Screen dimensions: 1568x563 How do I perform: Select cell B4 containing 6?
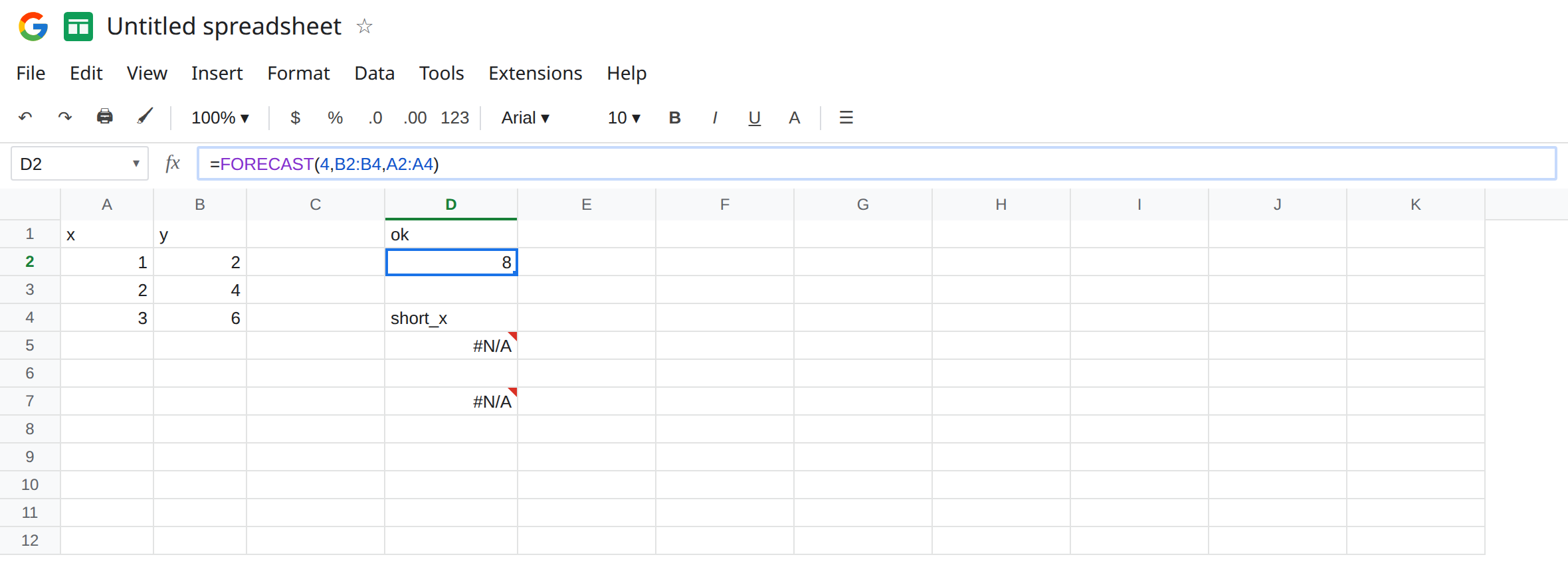tap(200, 317)
